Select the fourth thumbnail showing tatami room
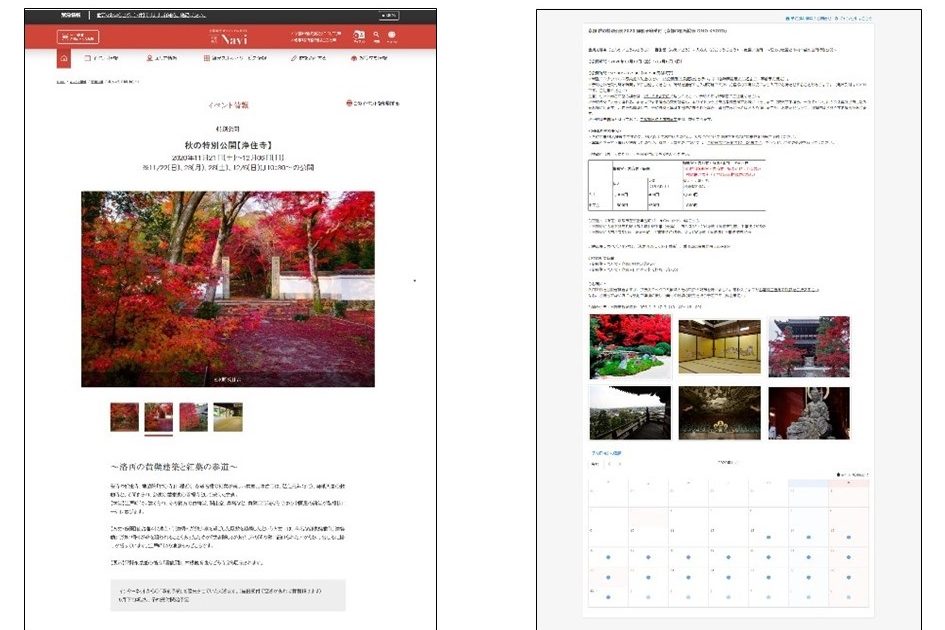Screen dimensions: 945x630 [227, 416]
